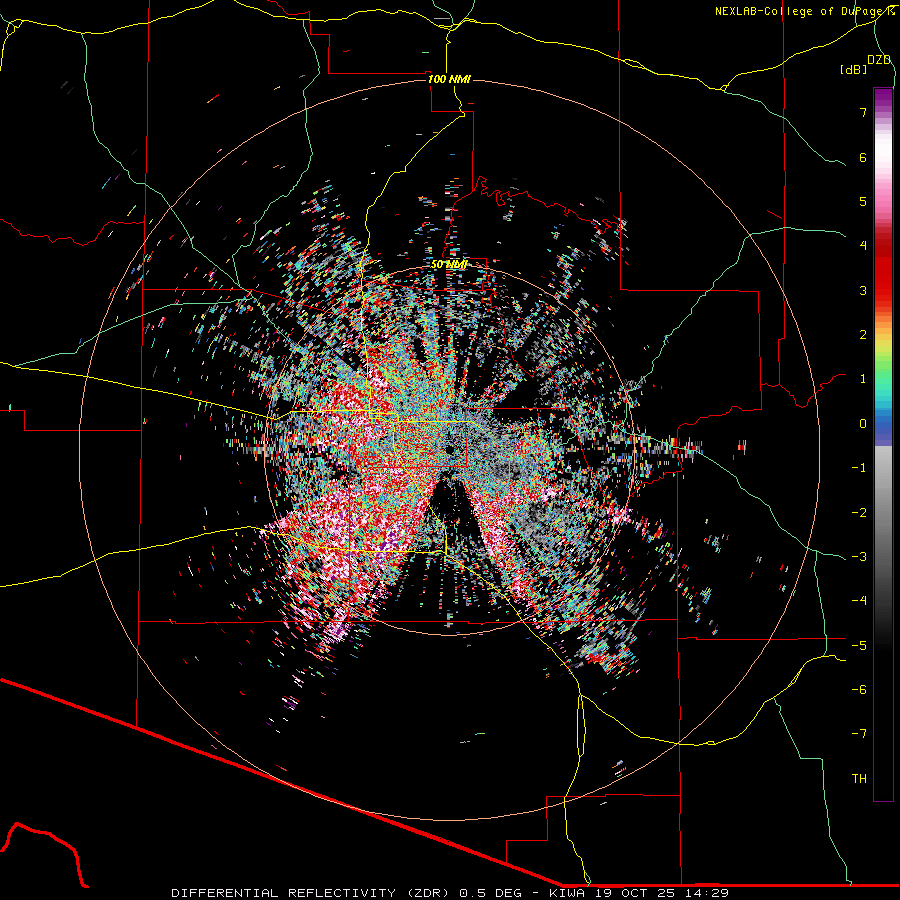Click the 3 value on the color scale
Viewport: 900px width, 900px height.
(x=863, y=290)
